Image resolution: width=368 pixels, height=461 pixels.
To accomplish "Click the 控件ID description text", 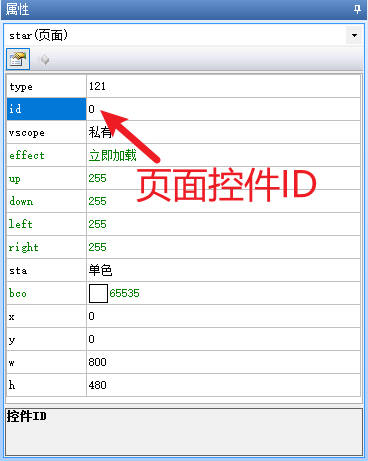I will click(27, 416).
